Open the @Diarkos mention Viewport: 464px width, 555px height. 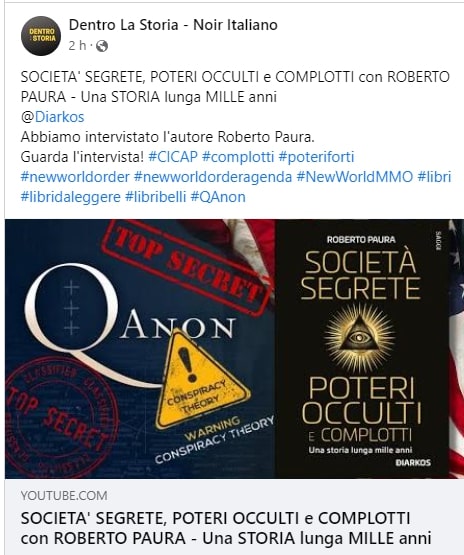pyautogui.click(x=52, y=117)
